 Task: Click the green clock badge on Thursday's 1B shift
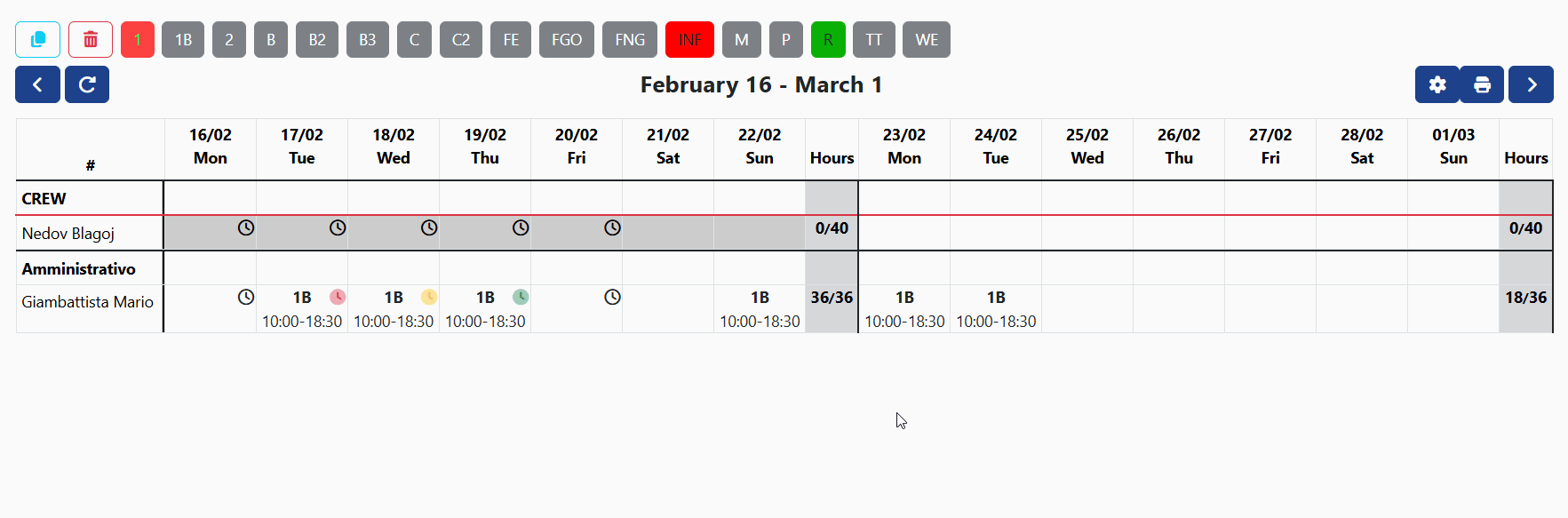(521, 297)
